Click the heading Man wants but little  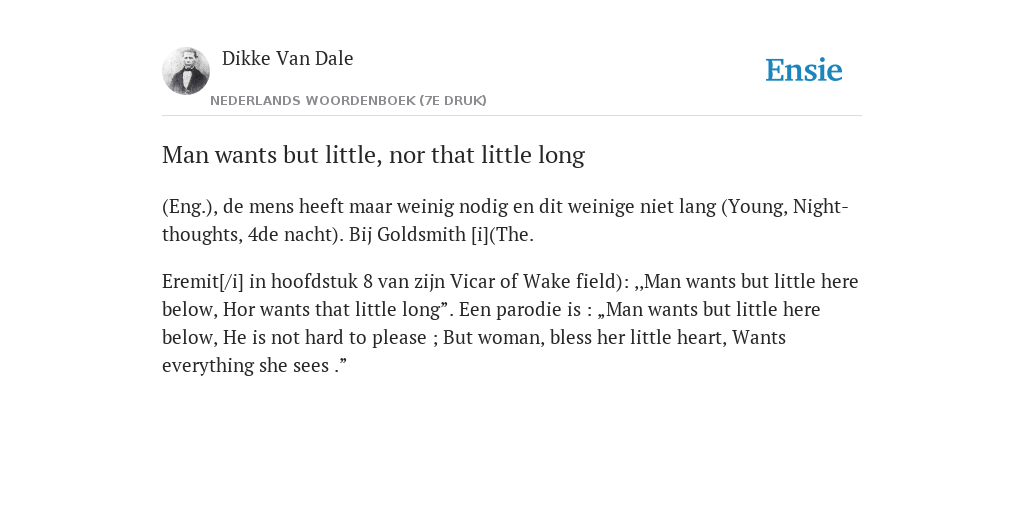pyautogui.click(x=373, y=155)
